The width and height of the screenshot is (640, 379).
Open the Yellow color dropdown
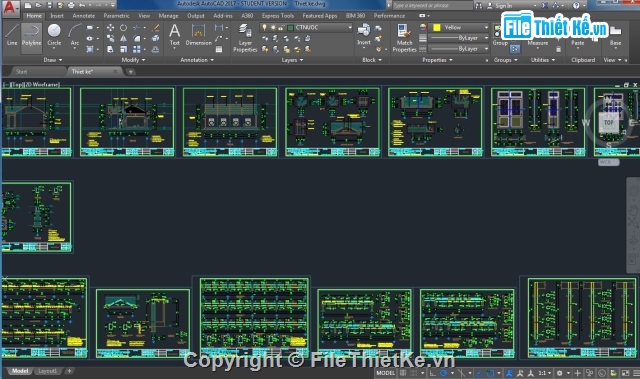pos(460,27)
